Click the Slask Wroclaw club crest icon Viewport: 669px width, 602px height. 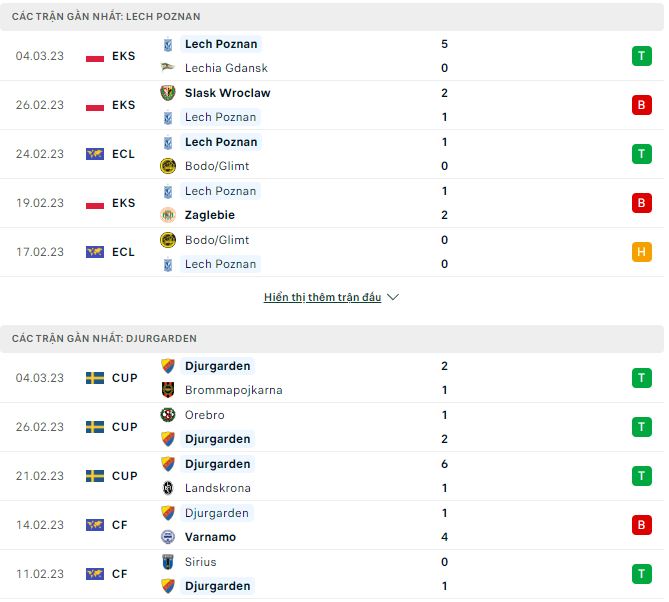[168, 93]
